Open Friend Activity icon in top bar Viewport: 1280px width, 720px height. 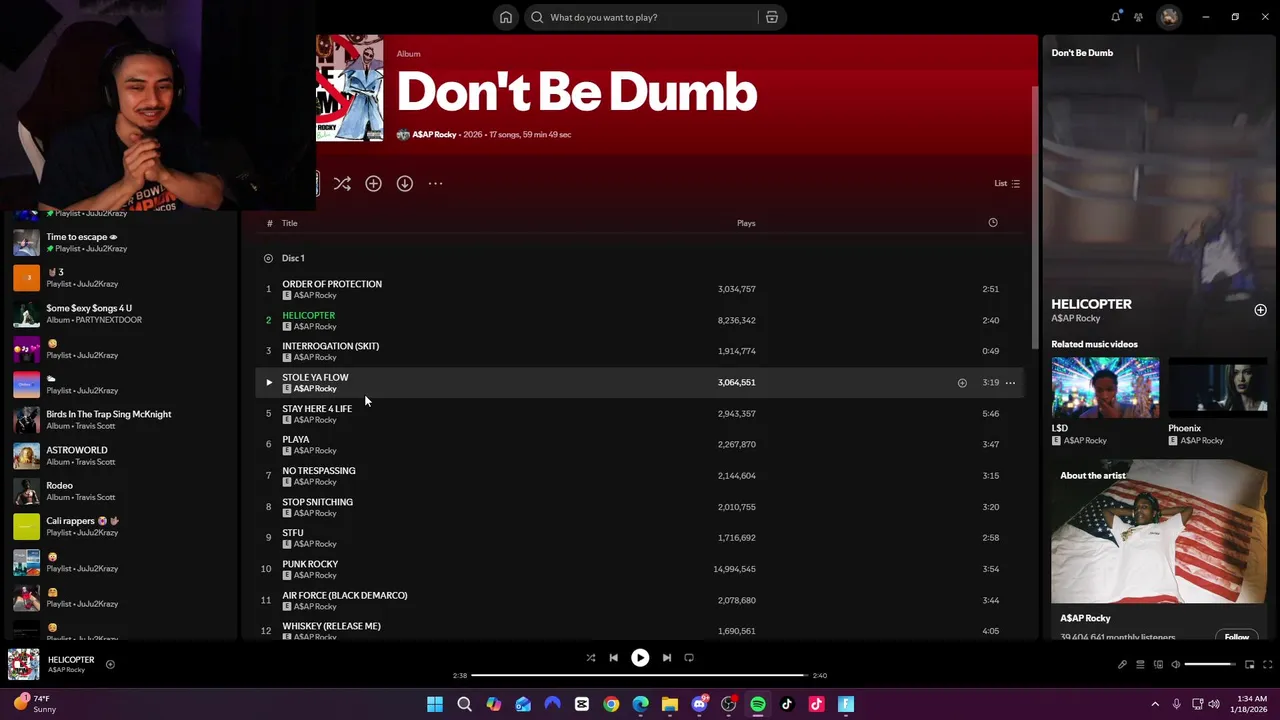click(1138, 17)
